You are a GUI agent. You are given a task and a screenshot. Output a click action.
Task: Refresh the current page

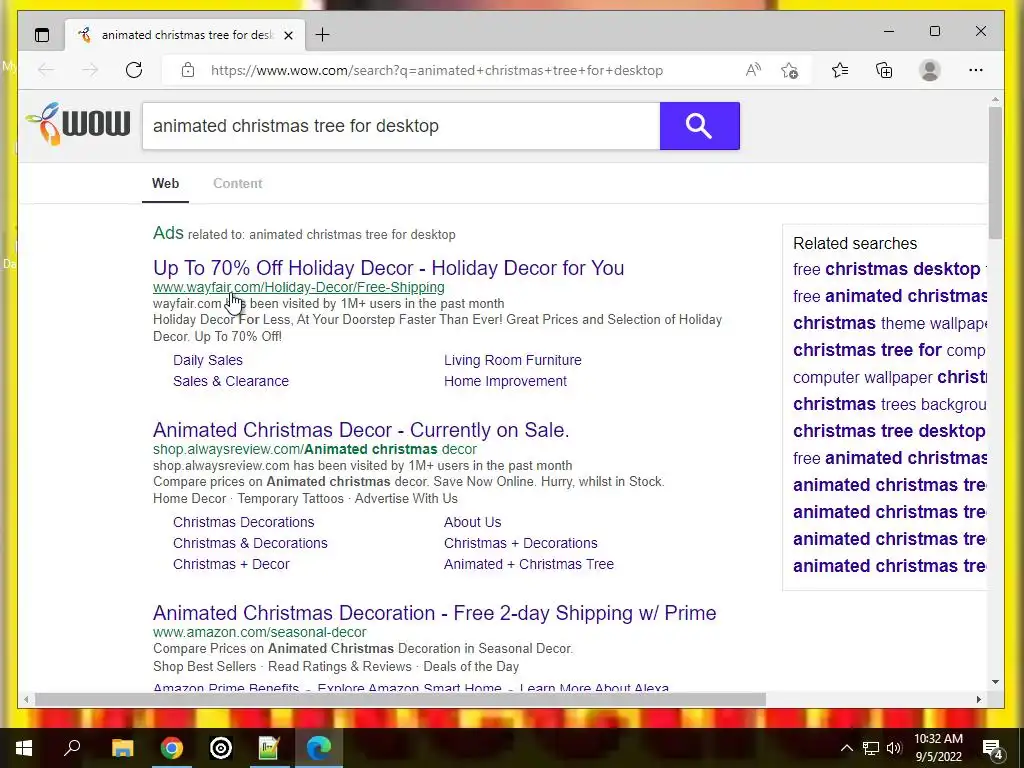(x=134, y=70)
